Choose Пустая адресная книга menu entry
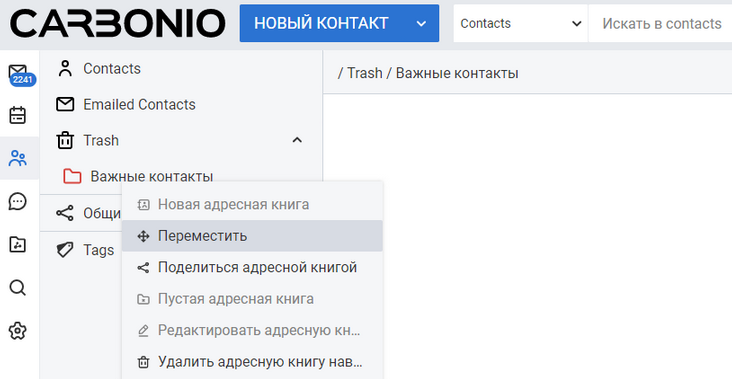This screenshot has width=732, height=379. point(252,299)
